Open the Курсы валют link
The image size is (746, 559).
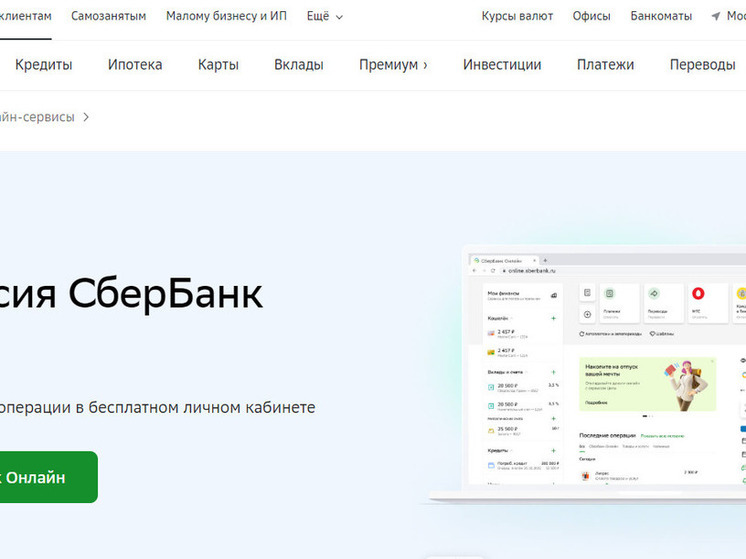click(x=517, y=16)
